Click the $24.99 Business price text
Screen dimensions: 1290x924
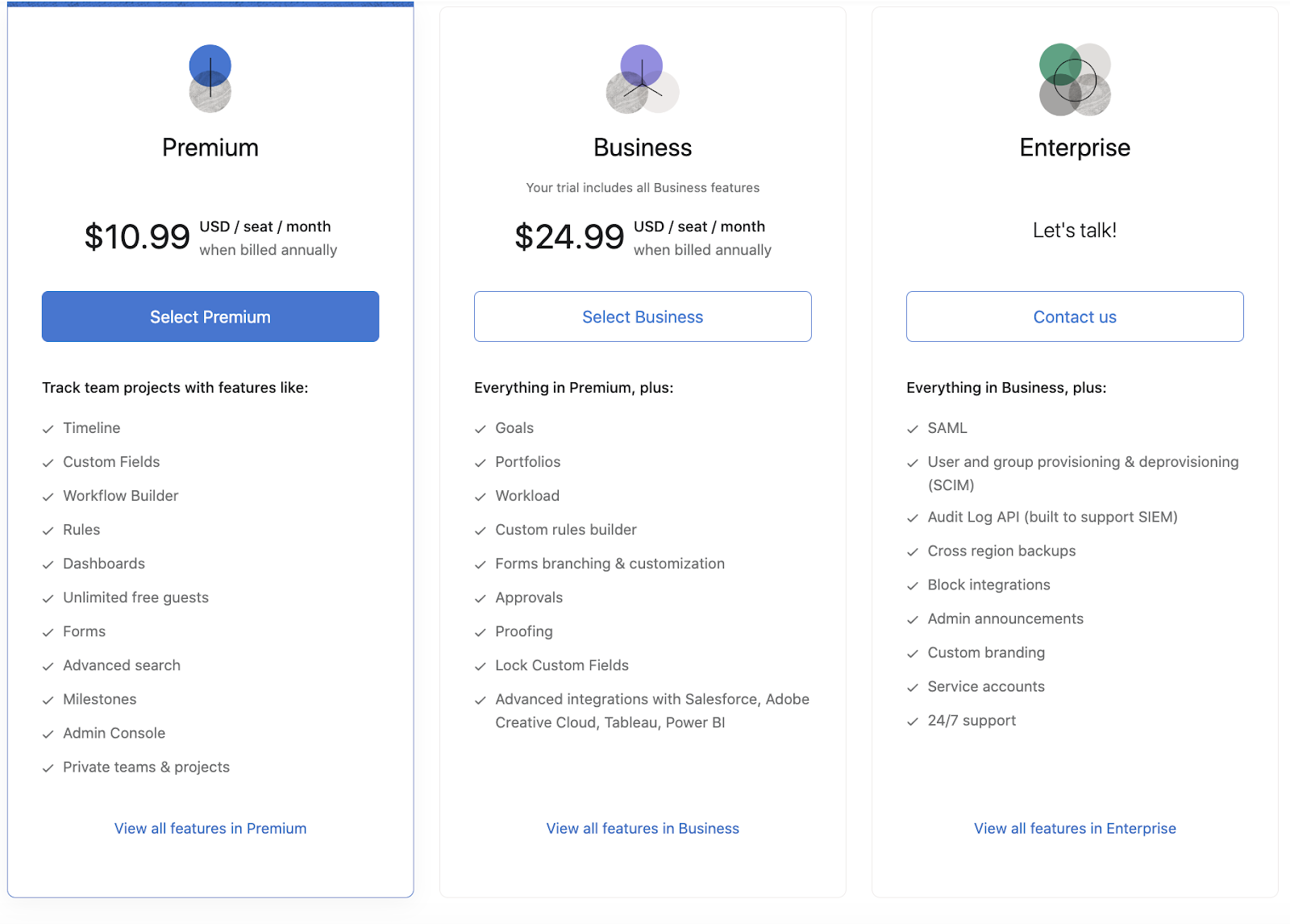[569, 237]
